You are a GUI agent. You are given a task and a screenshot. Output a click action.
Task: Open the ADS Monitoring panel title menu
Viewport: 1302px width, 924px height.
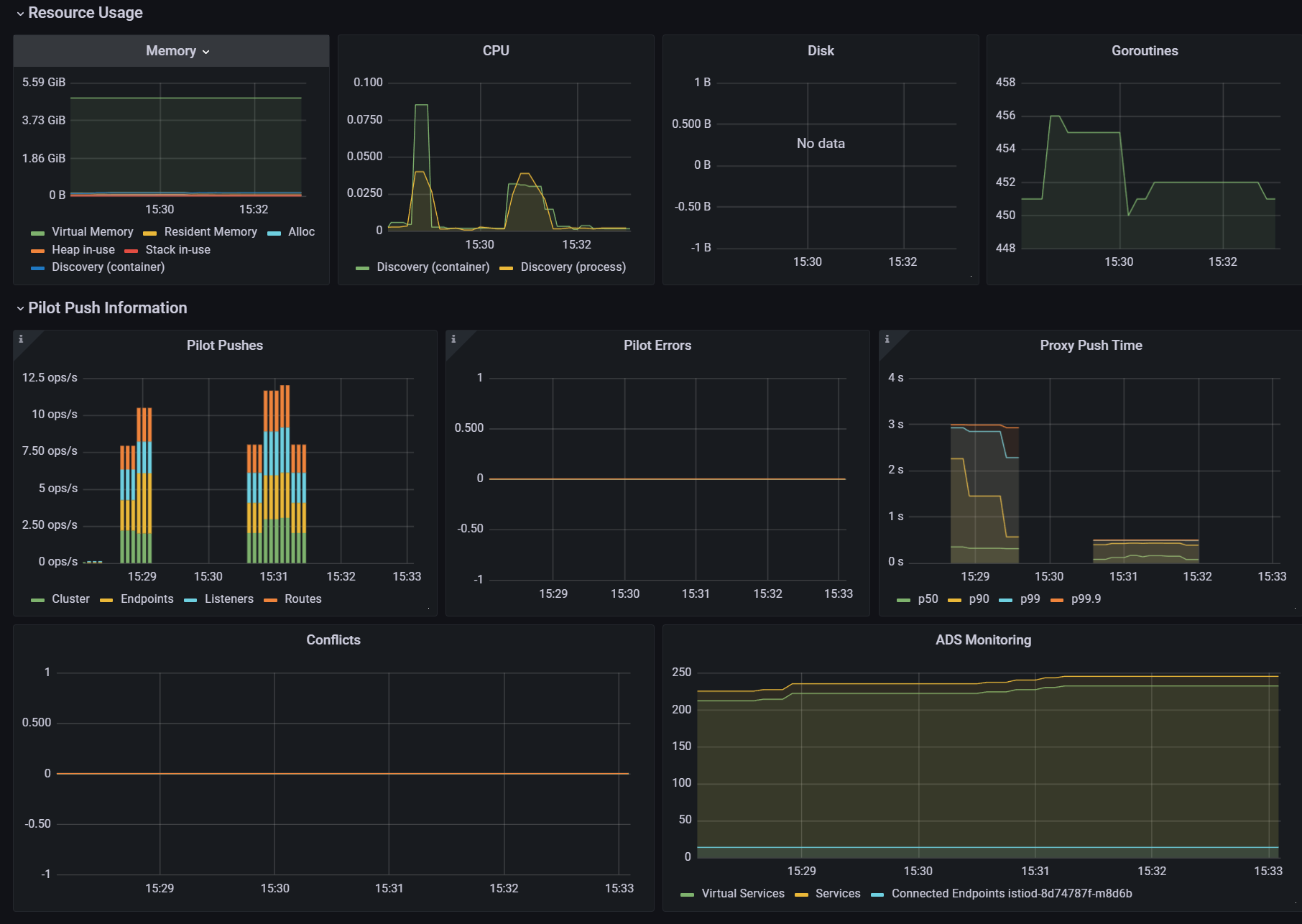pos(983,640)
